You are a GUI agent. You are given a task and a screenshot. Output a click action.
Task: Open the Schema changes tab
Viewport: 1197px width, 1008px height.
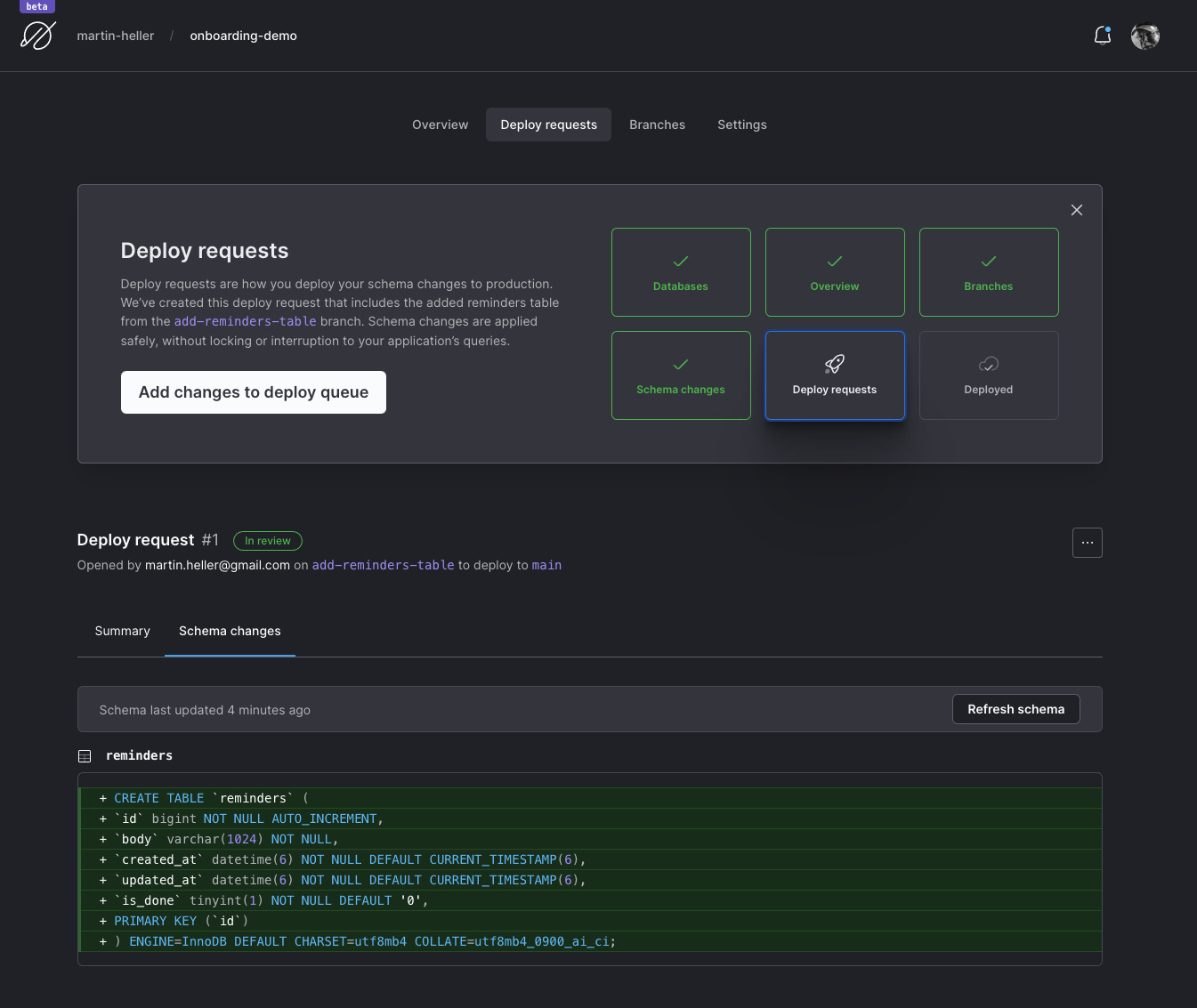230,631
